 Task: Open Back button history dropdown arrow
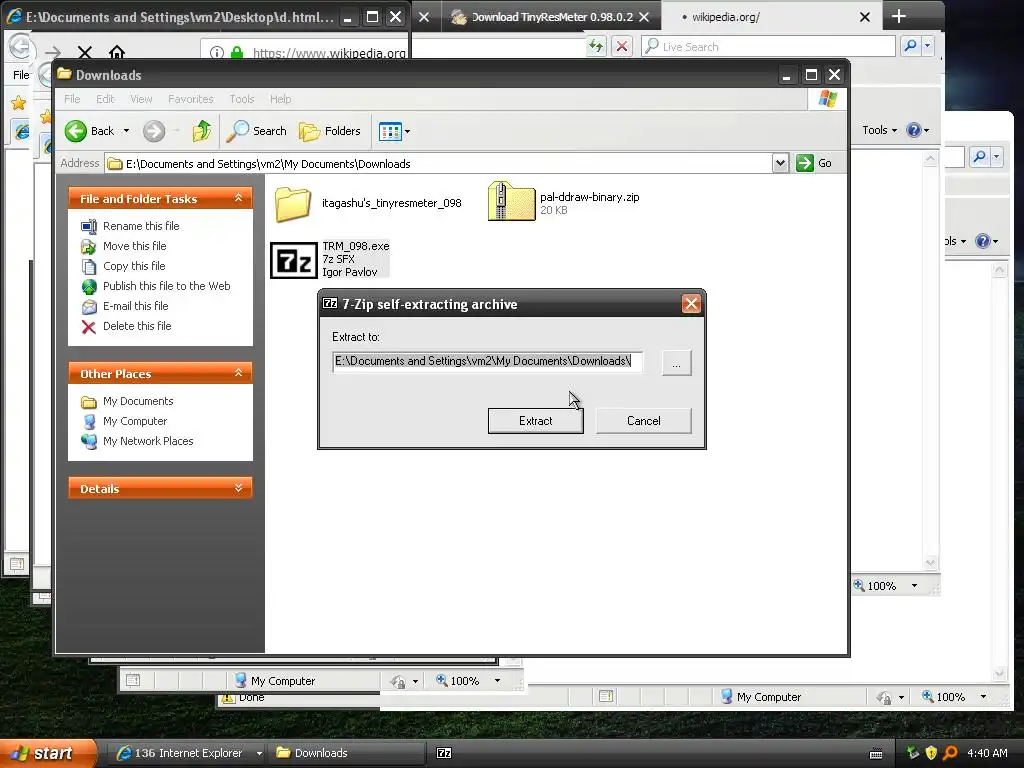127,131
